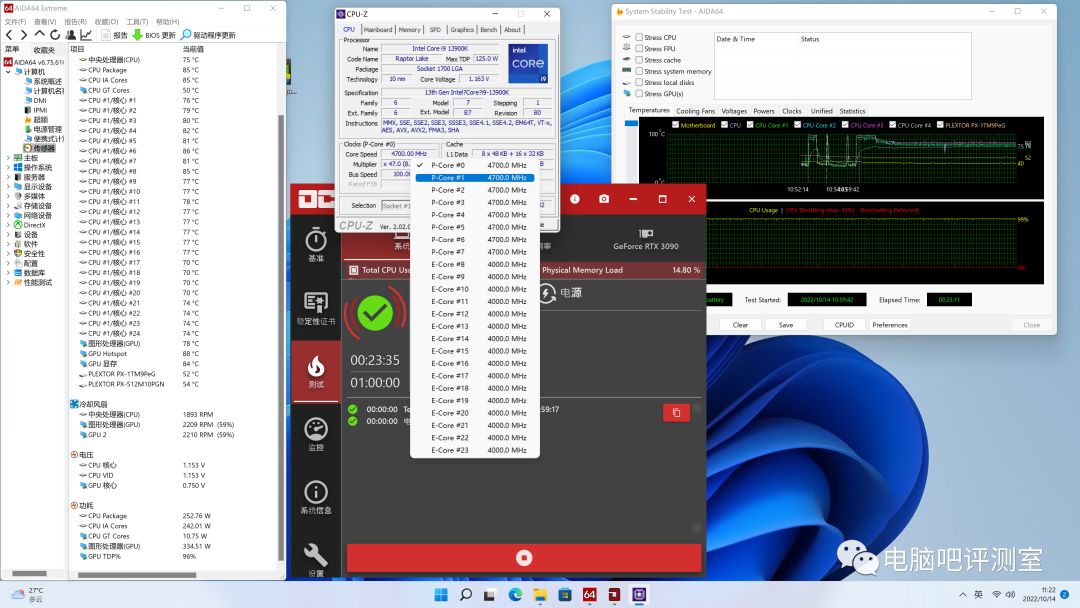Go forward using AIDA64 toolbar forward arrow
This screenshot has width=1080, height=608.
coord(24,34)
